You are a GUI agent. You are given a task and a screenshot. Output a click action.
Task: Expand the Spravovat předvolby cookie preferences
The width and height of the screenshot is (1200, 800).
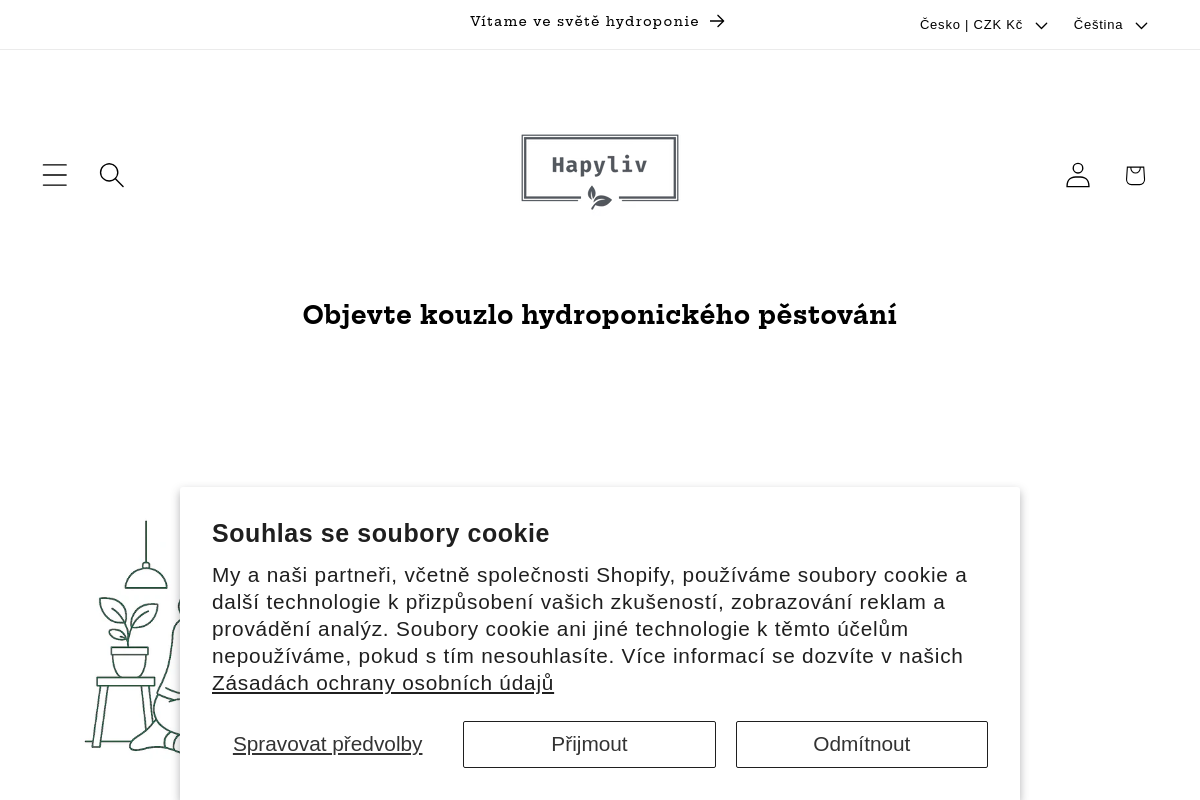point(328,744)
